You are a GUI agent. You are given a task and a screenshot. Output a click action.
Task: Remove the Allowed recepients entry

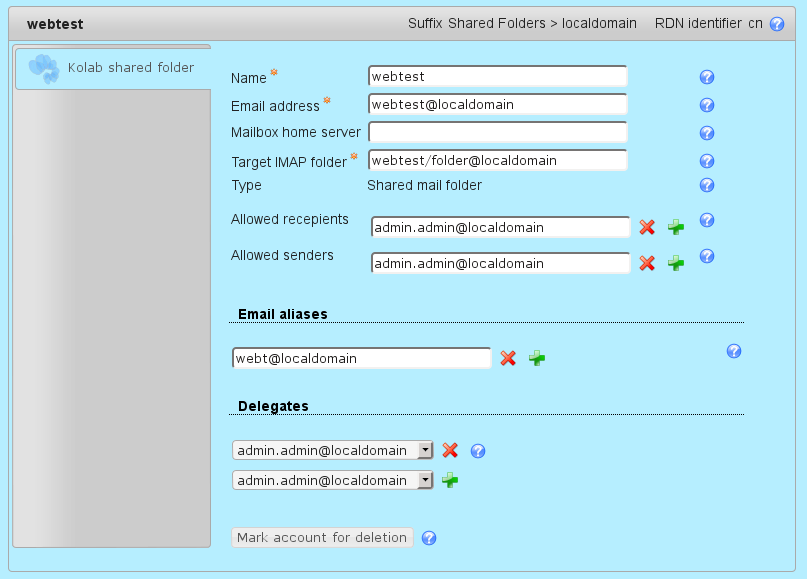pyautogui.click(x=647, y=228)
